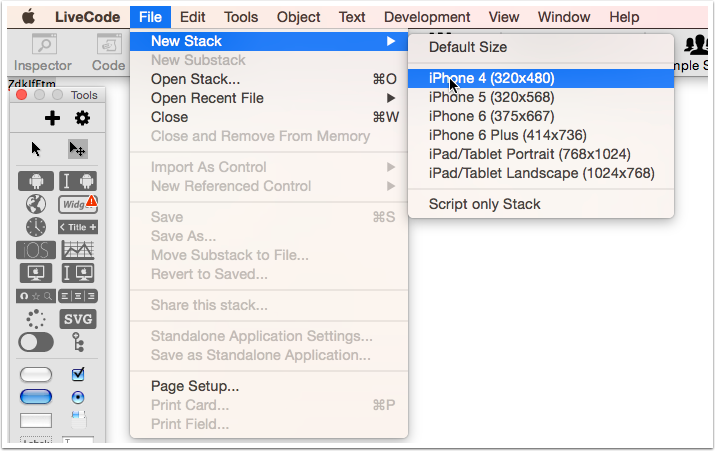Choose the Line graph widget

pos(78,250)
